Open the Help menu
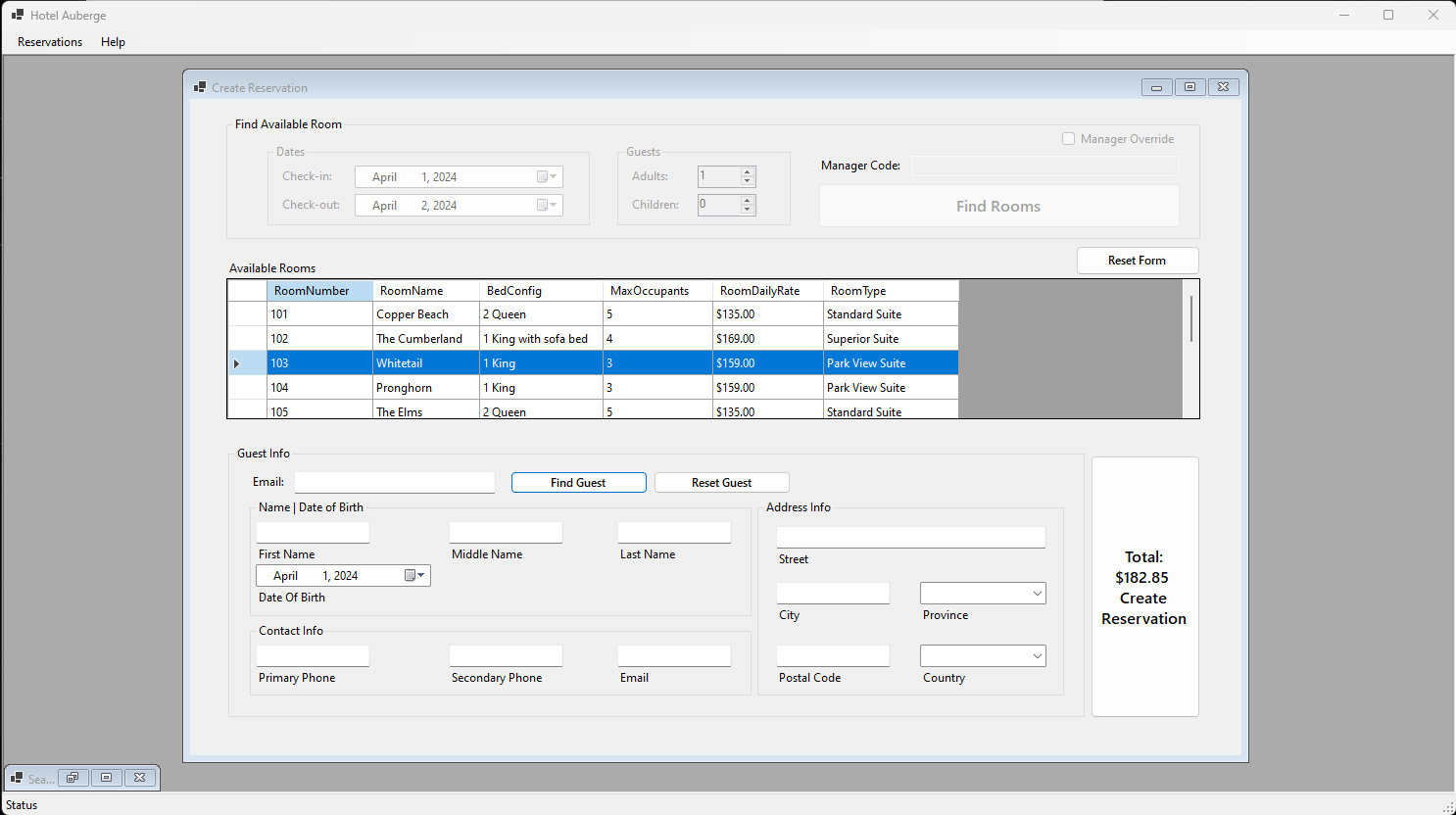Viewport: 1456px width, 815px height. pyautogui.click(x=113, y=42)
